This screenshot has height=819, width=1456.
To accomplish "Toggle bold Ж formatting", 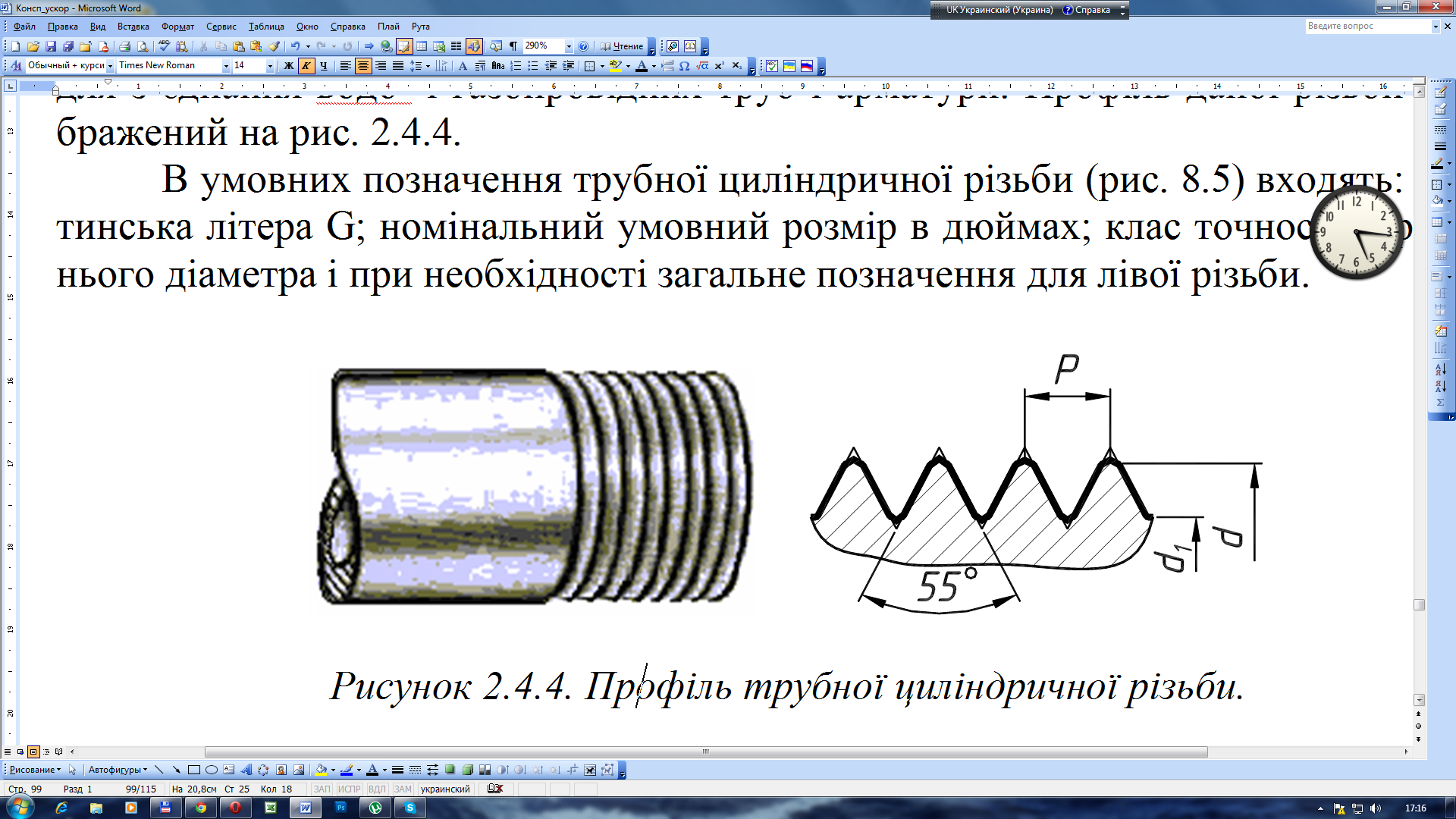I will 288,66.
